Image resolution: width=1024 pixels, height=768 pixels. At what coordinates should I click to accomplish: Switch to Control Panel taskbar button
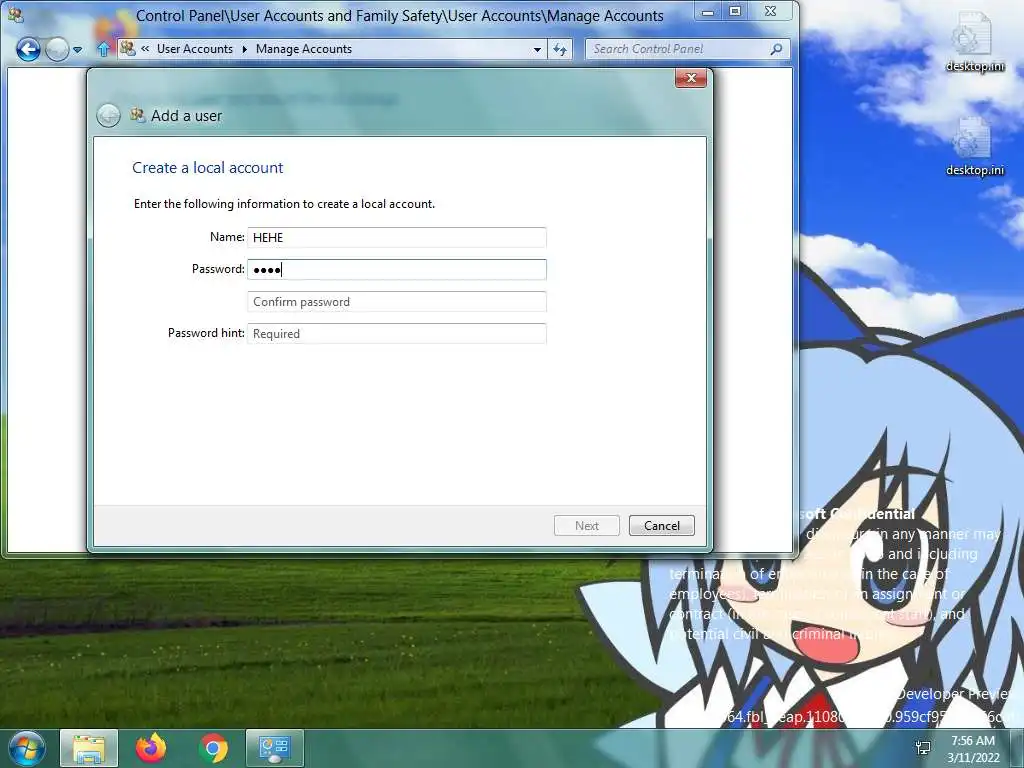click(274, 748)
